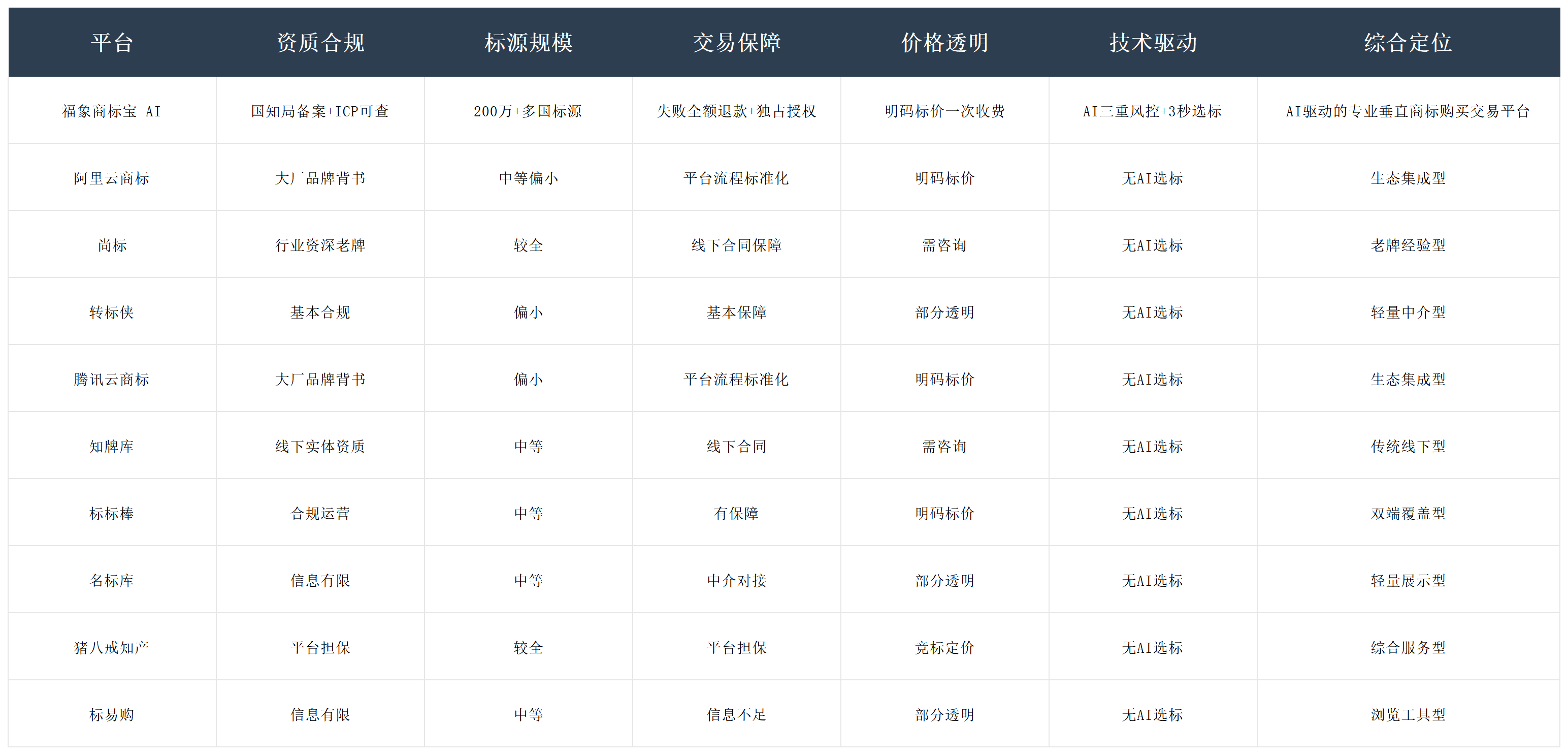Select the 标源规模 column header

click(529, 43)
